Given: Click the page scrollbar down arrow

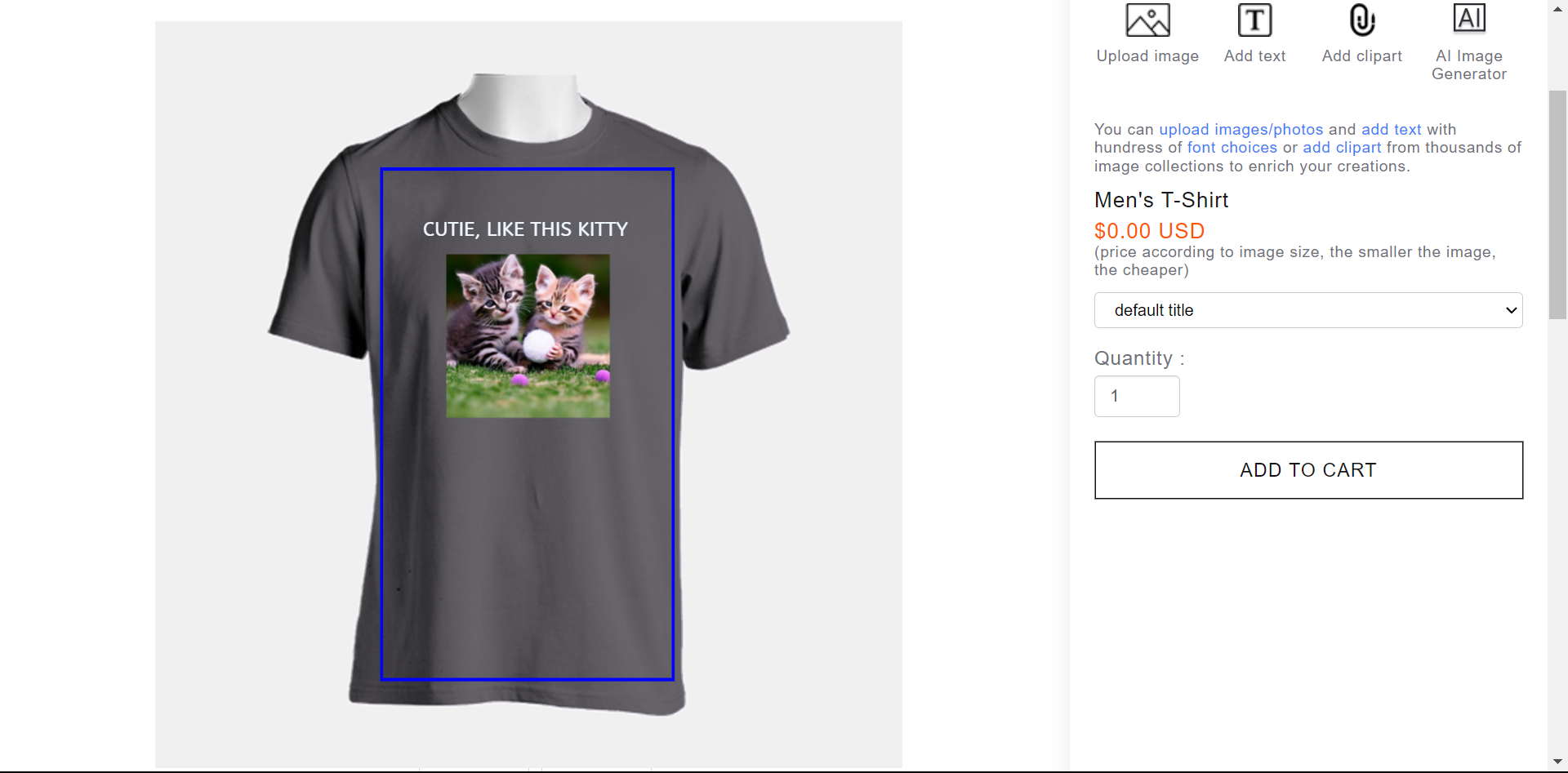Looking at the screenshot, I should pyautogui.click(x=1557, y=762).
